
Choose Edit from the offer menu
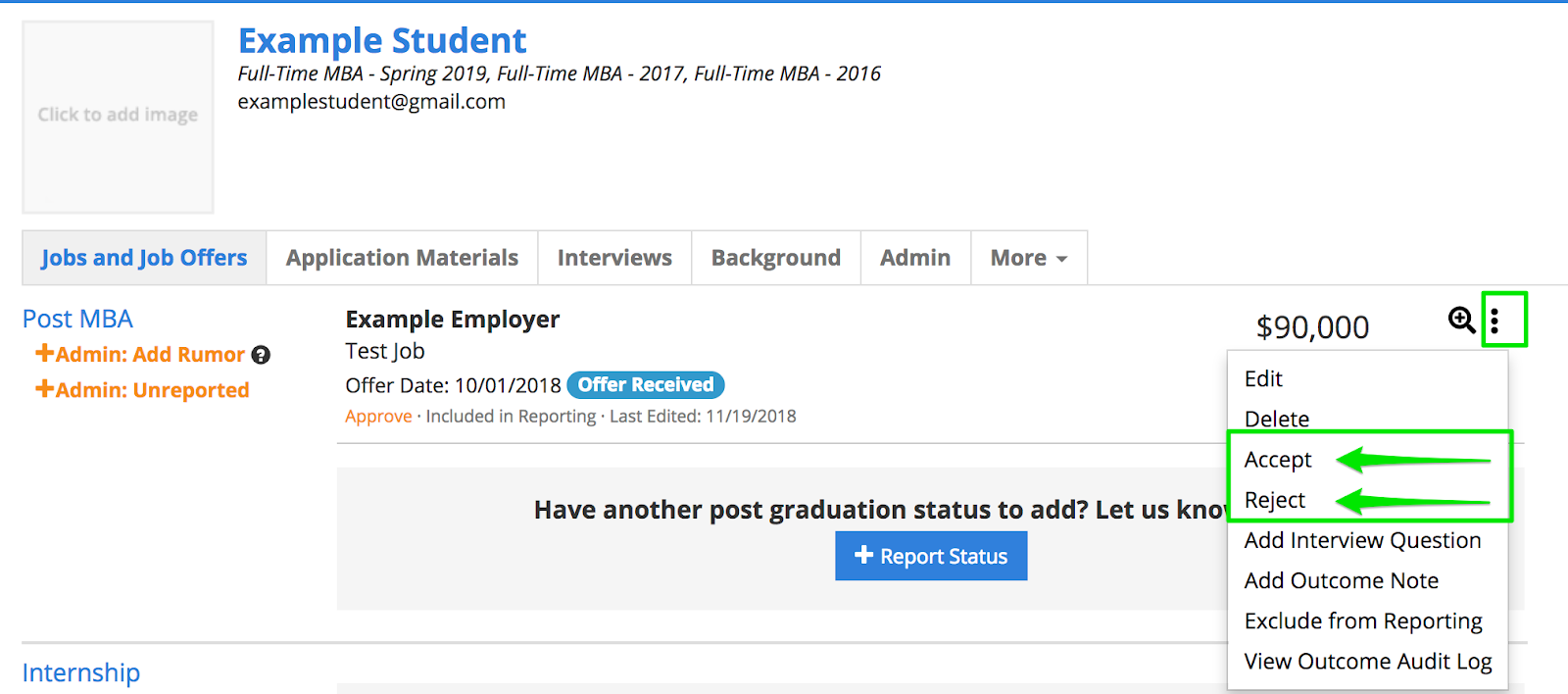(x=1263, y=378)
